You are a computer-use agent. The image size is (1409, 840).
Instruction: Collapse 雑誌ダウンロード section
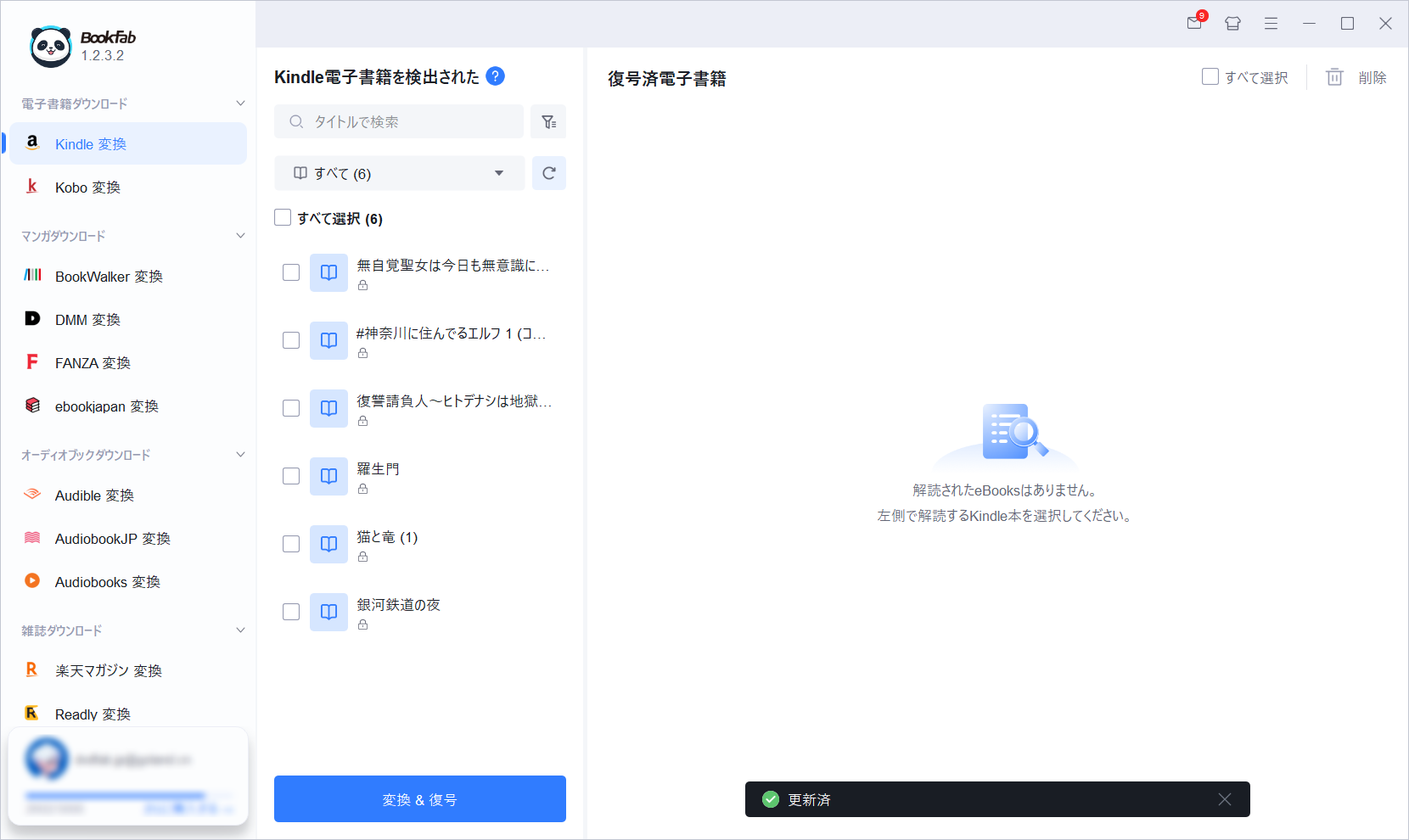point(240,630)
